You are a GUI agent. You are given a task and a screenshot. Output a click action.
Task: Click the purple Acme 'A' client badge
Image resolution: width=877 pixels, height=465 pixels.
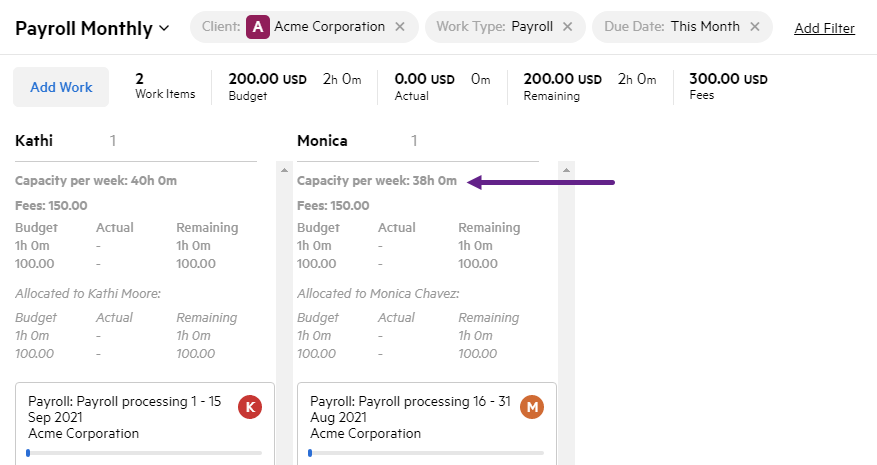[258, 27]
